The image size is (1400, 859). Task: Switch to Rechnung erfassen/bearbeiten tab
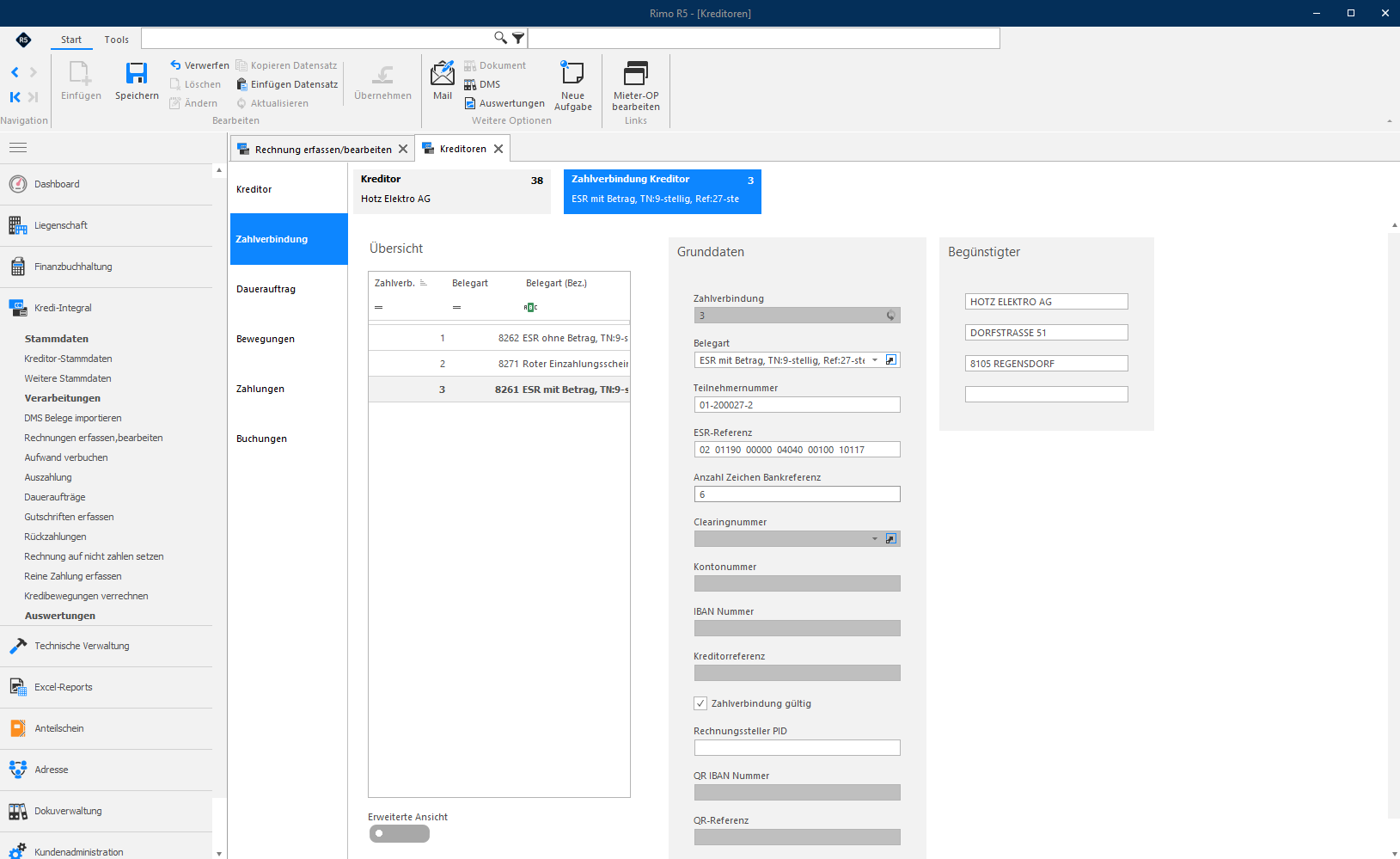pos(322,149)
